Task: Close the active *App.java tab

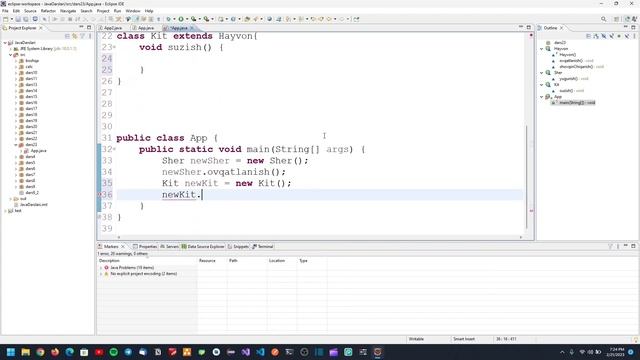Action: point(192,28)
